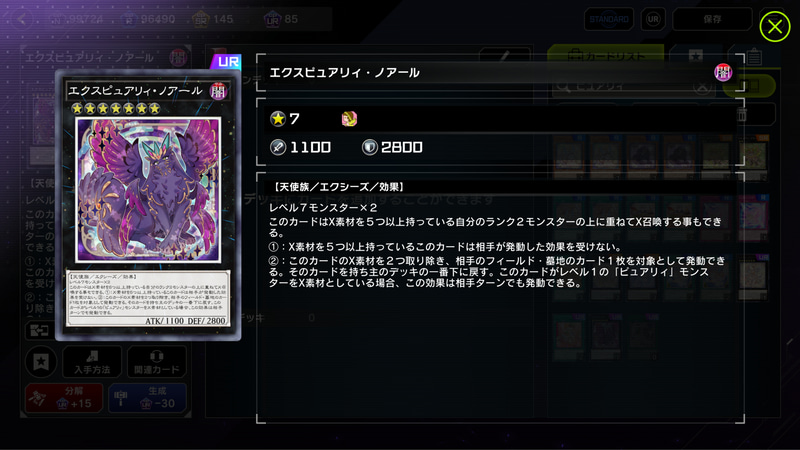Toggle the UR rarity filter button

click(x=653, y=19)
